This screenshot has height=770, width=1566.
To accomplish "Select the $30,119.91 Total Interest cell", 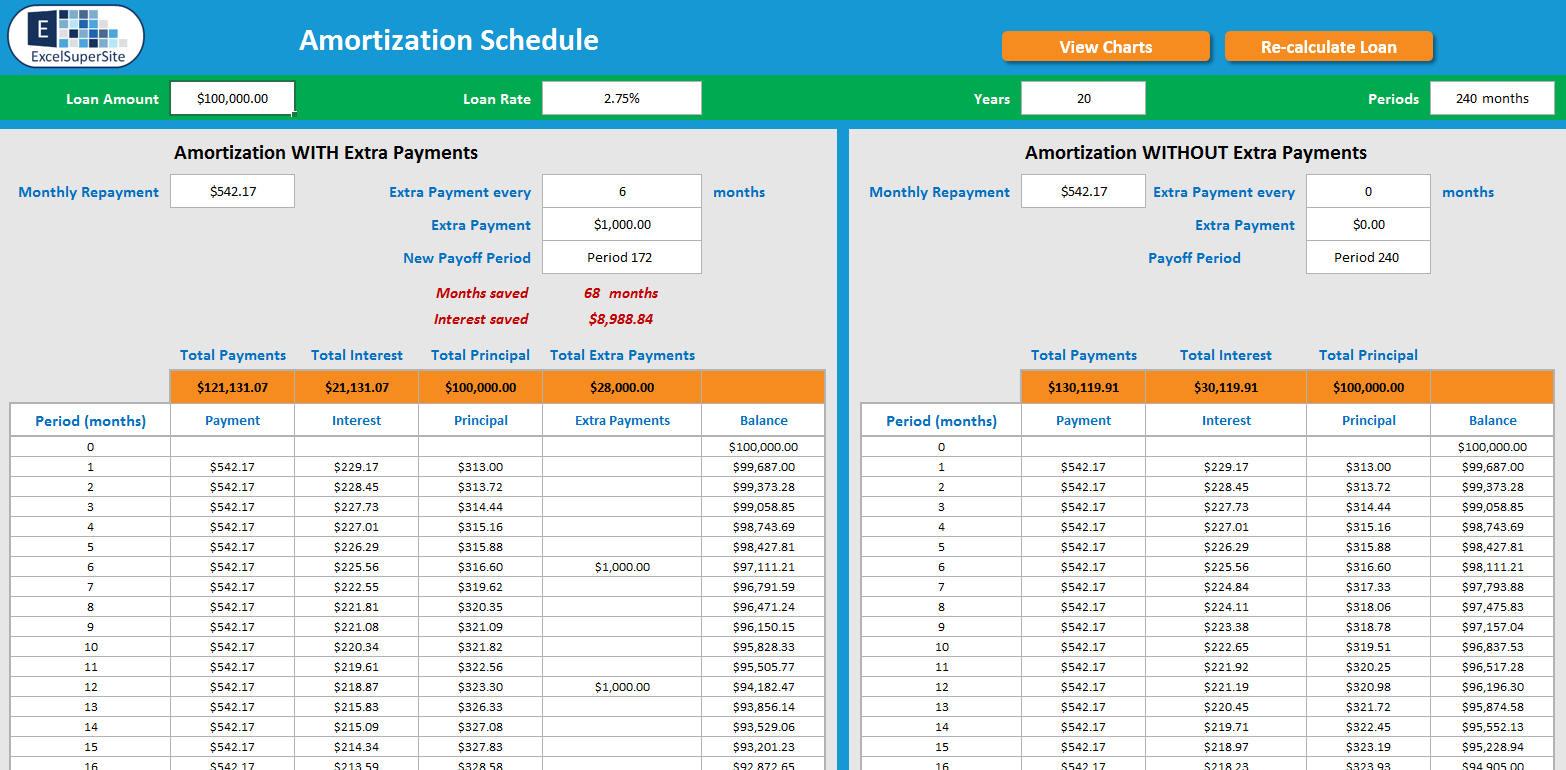I will (x=1226, y=387).
